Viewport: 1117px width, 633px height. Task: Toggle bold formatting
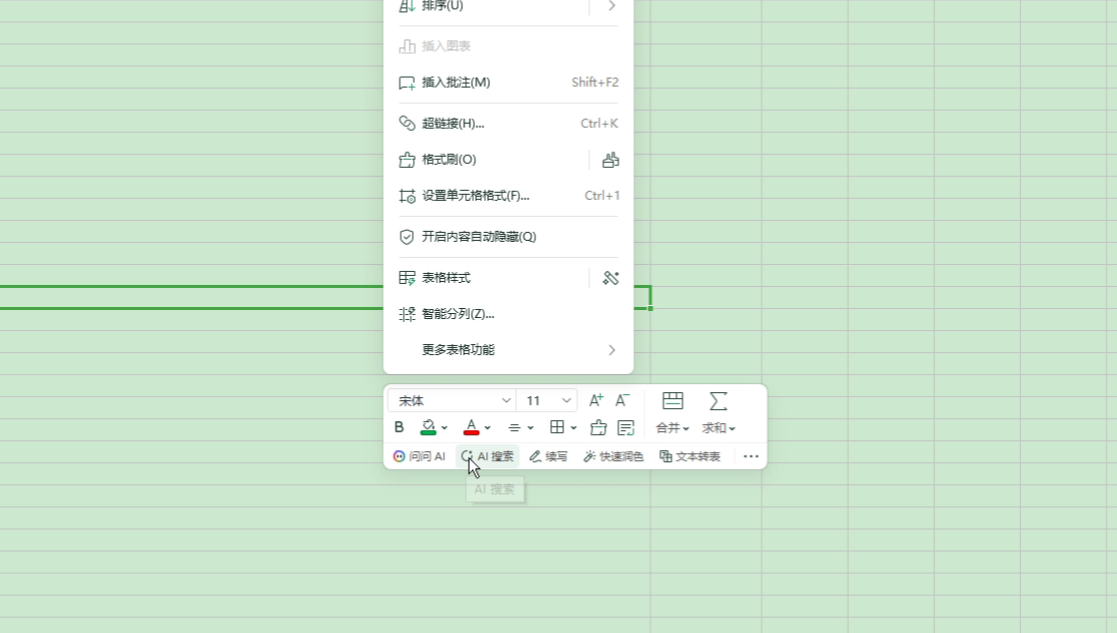399,428
